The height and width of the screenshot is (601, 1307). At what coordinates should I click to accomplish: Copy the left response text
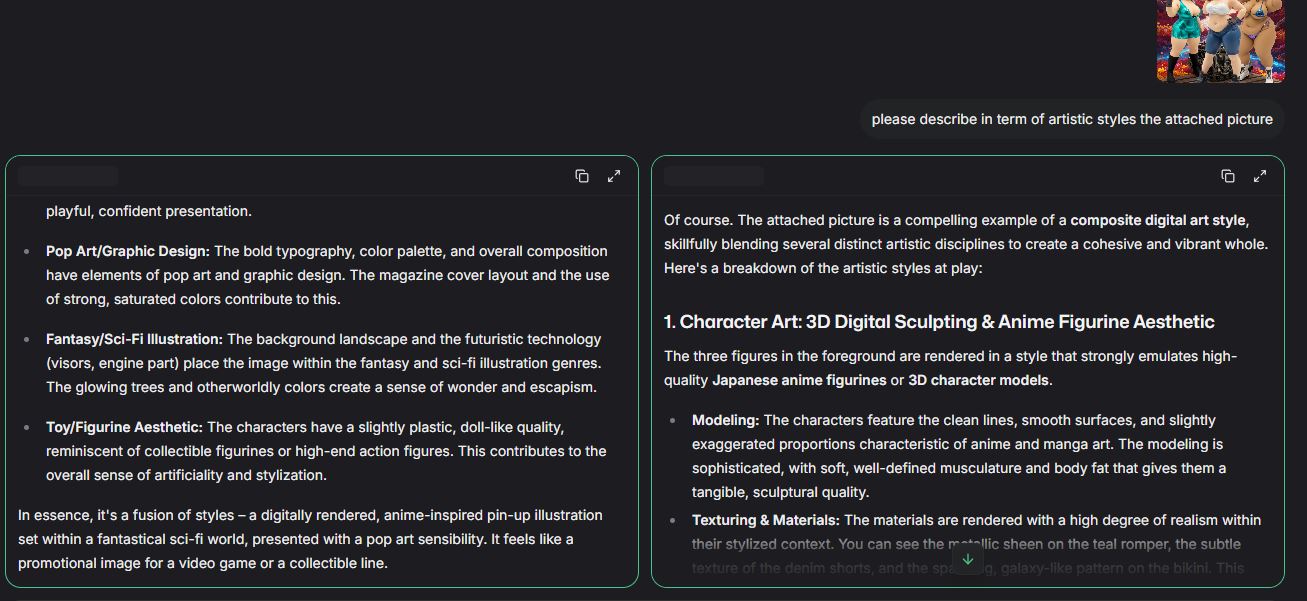coord(582,176)
